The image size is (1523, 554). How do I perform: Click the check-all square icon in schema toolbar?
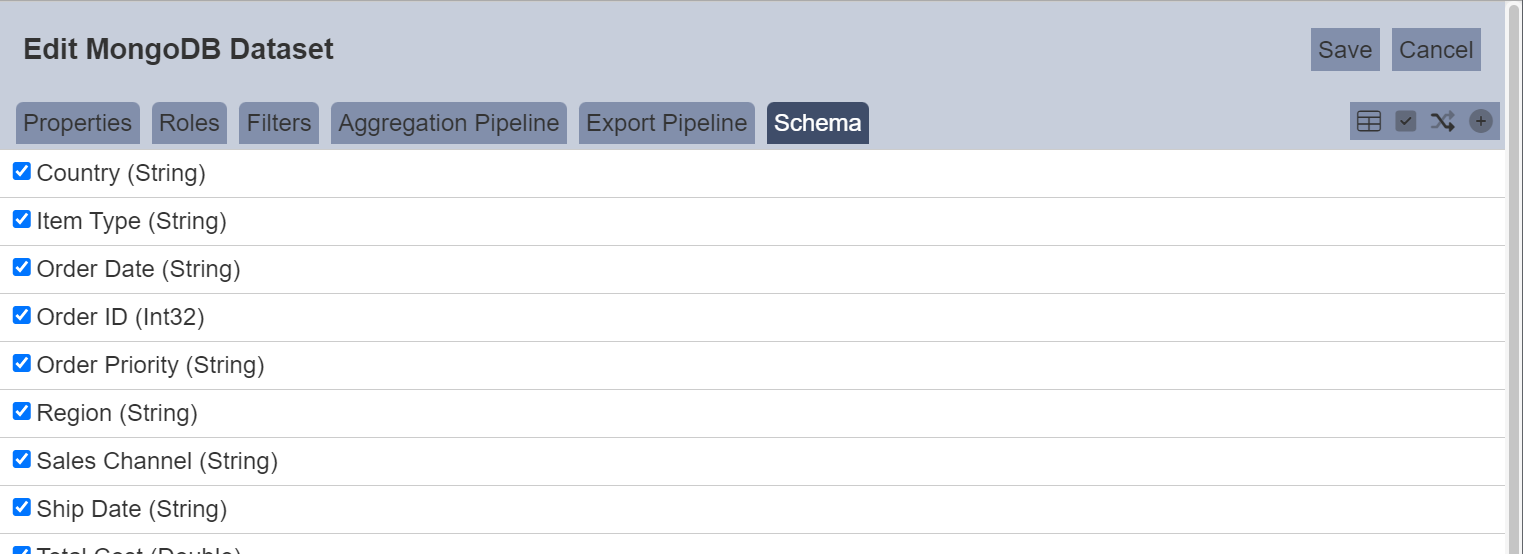(x=1406, y=121)
